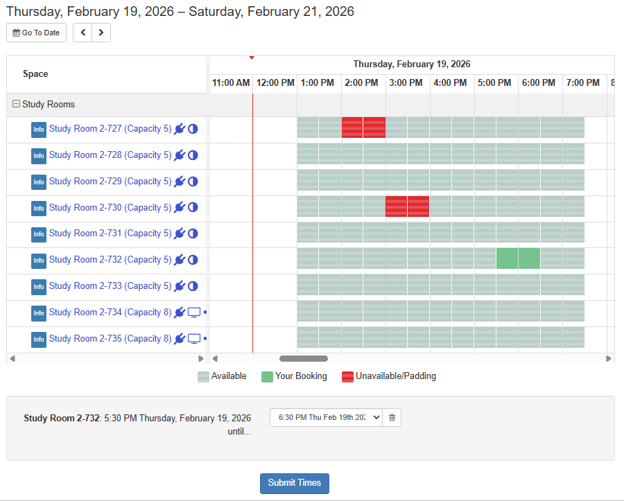Viewport: 624px width, 501px height.
Task: Click Thursday, February 19, 2026 grid header
Action: (412, 64)
